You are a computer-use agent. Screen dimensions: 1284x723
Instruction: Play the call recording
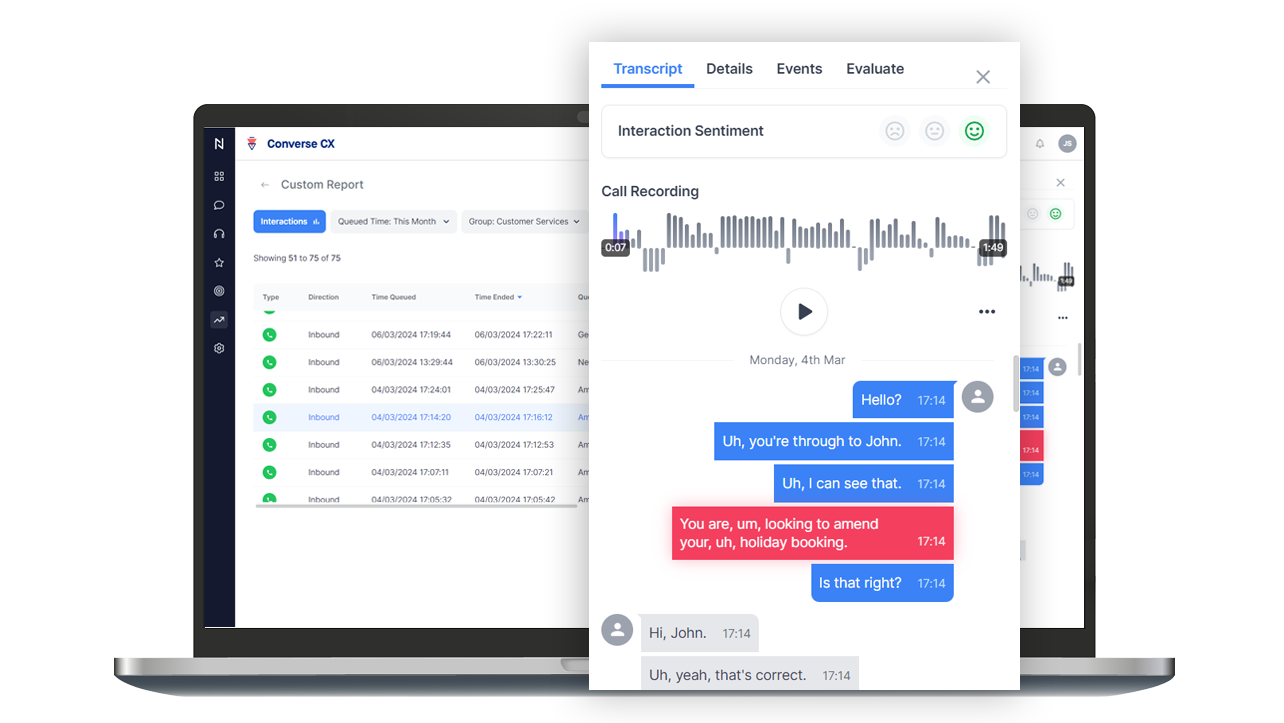point(804,311)
